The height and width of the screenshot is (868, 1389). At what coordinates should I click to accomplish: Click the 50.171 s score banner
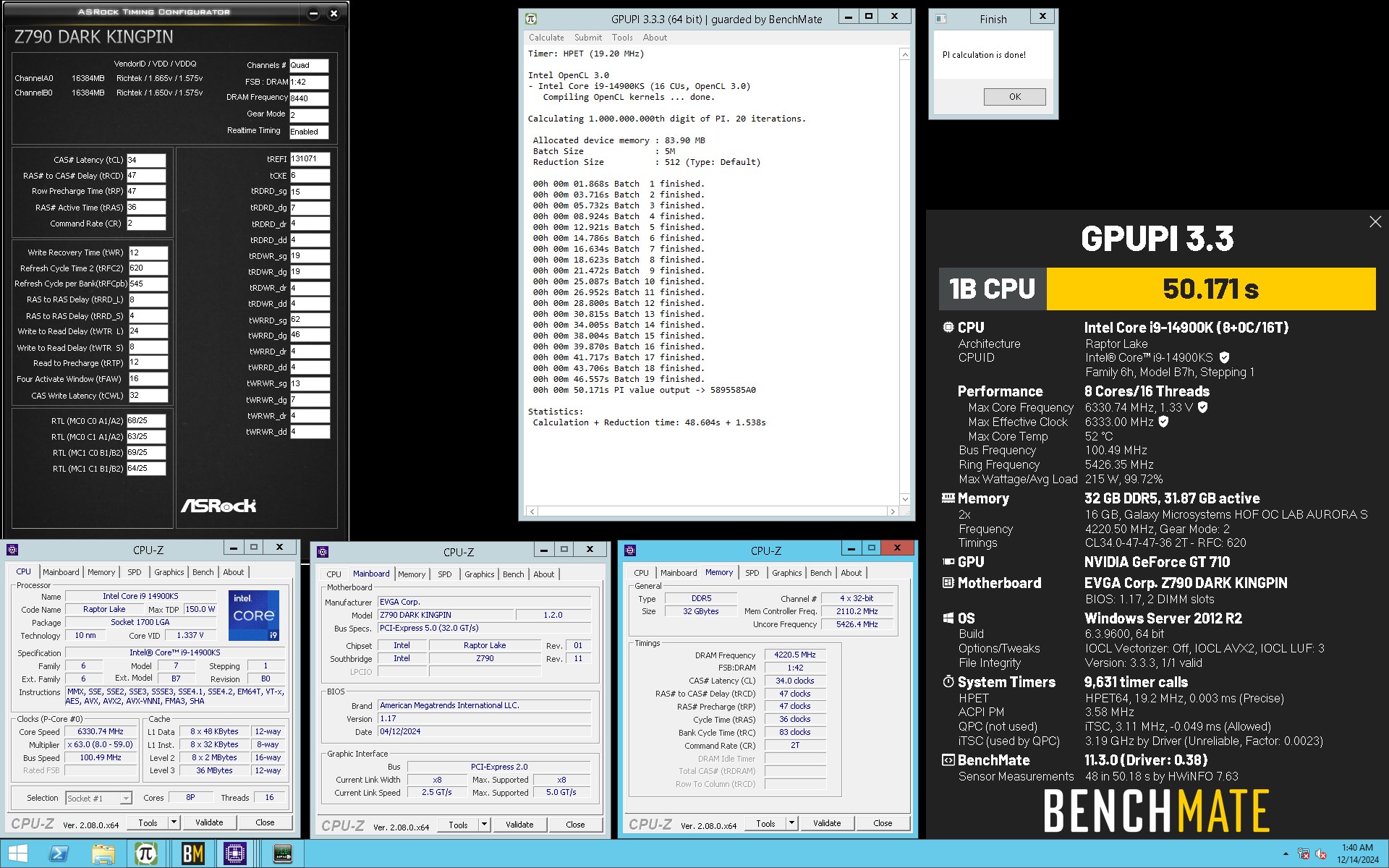click(x=1210, y=289)
